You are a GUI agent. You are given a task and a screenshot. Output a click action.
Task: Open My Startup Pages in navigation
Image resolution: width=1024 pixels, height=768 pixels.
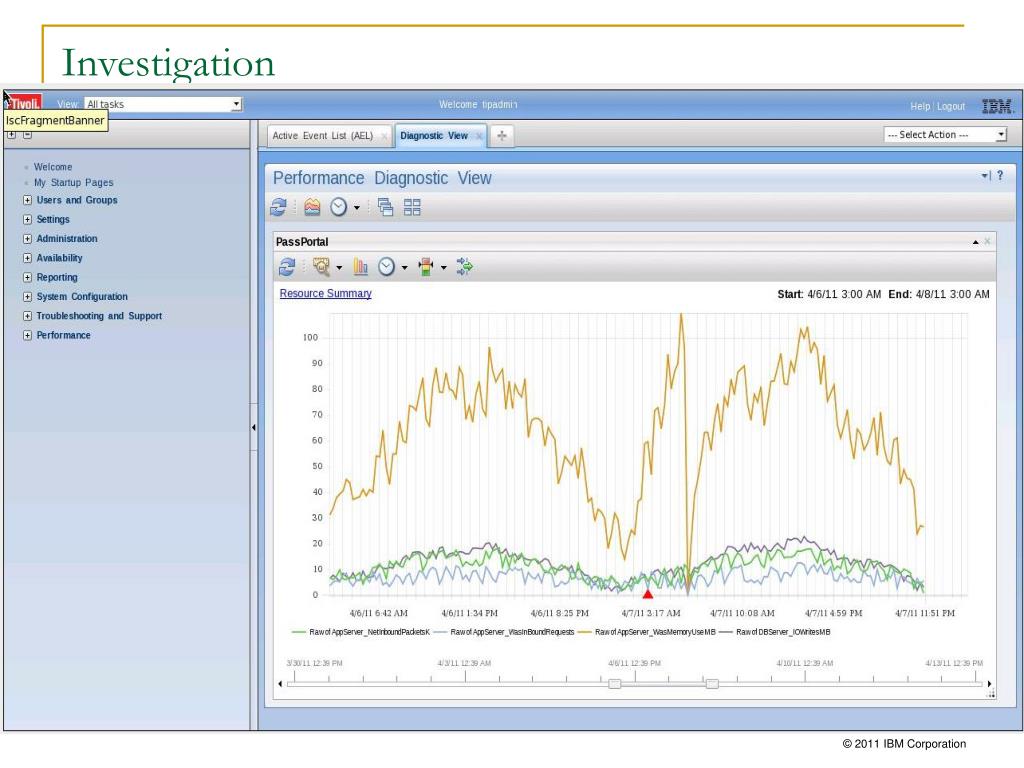(x=74, y=183)
